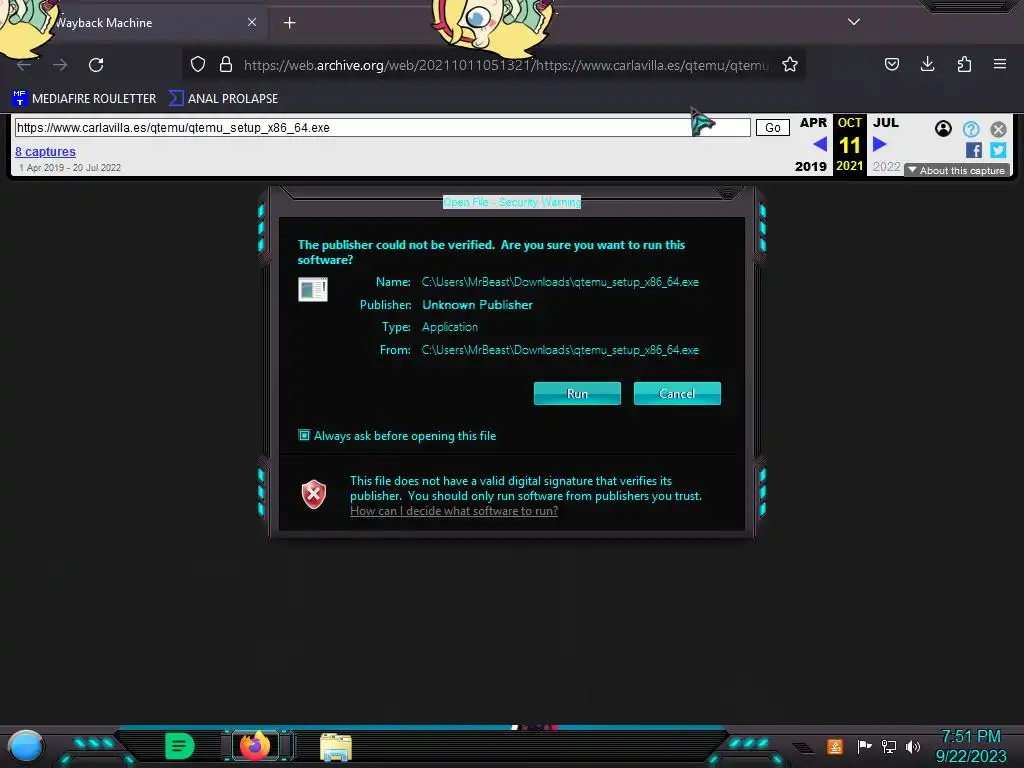This screenshot has width=1024, height=768.
Task: Click Run in the security warning
Action: [x=577, y=394]
